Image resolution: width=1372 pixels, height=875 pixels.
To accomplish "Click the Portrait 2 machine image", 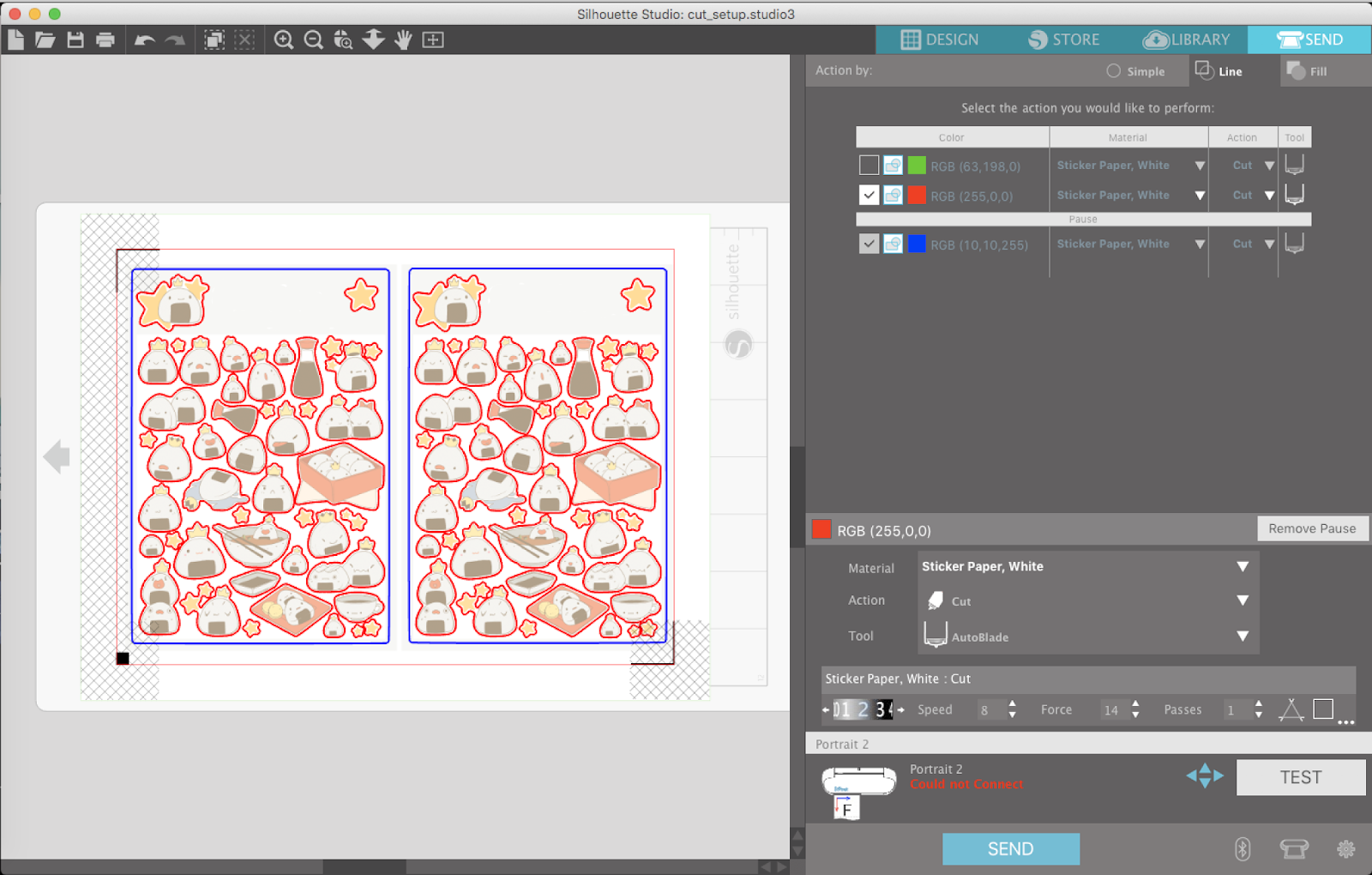I will 859,780.
